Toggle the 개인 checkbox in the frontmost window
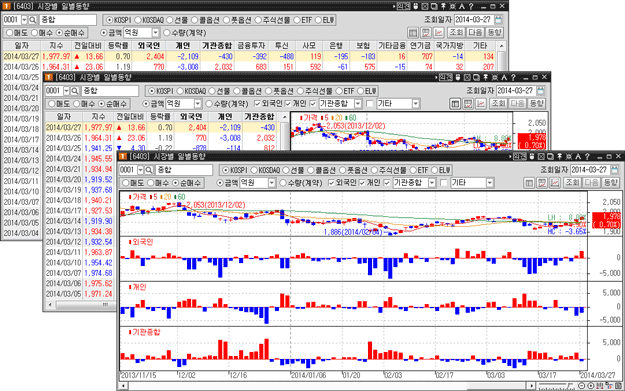 (362, 183)
